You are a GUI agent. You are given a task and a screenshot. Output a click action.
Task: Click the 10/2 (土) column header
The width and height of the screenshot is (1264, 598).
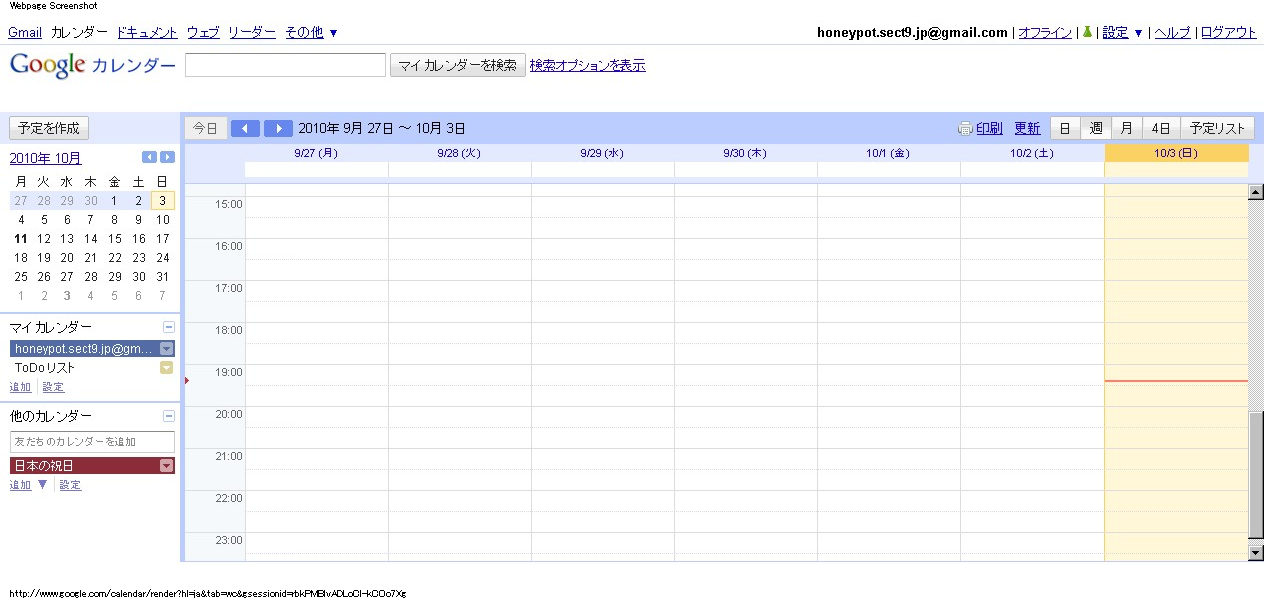click(1032, 153)
